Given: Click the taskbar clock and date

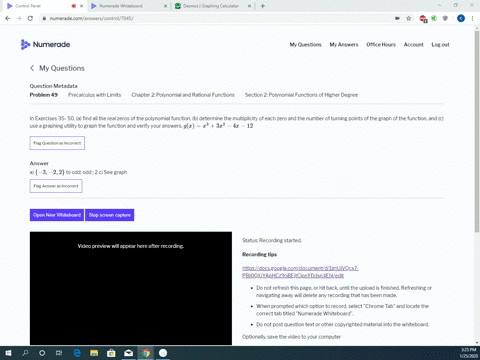Looking at the screenshot, I should click(x=468, y=353).
